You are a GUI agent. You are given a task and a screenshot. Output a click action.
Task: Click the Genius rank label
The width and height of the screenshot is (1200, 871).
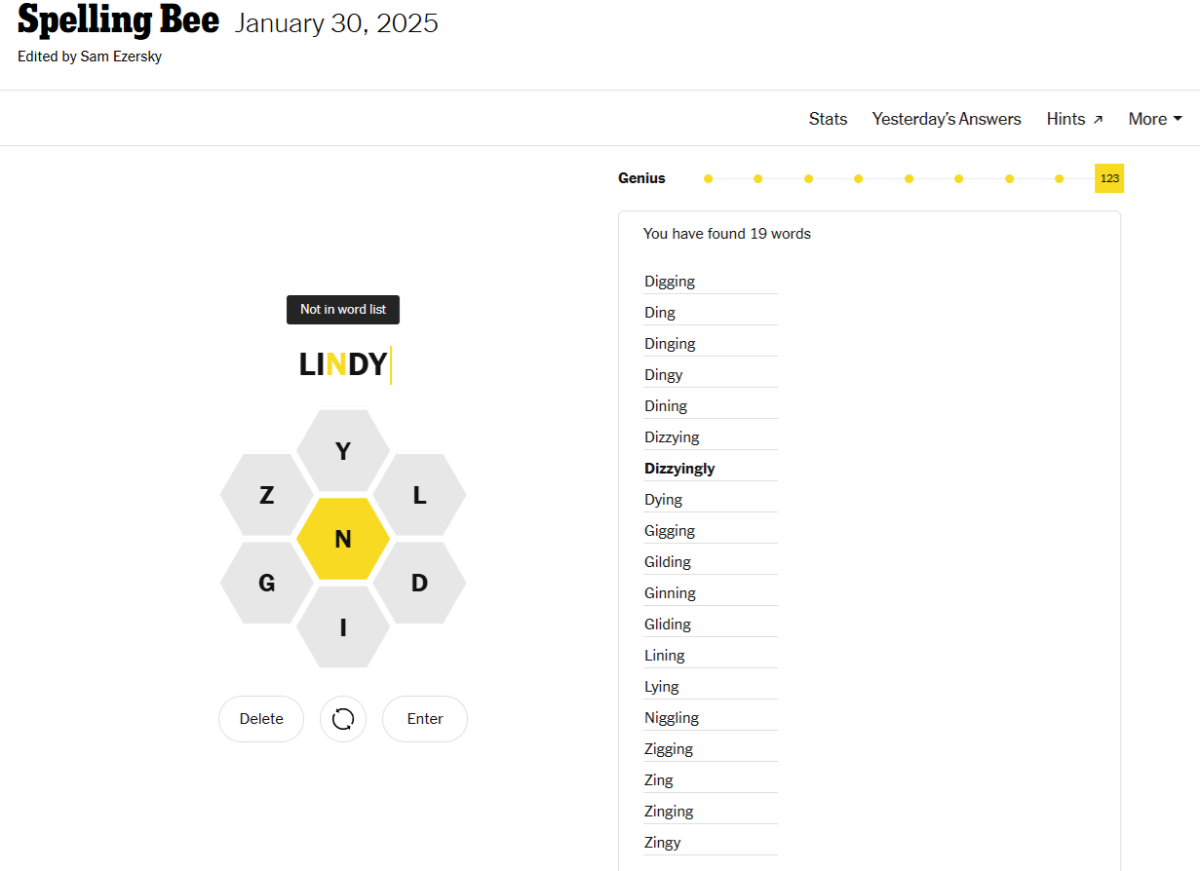point(641,178)
